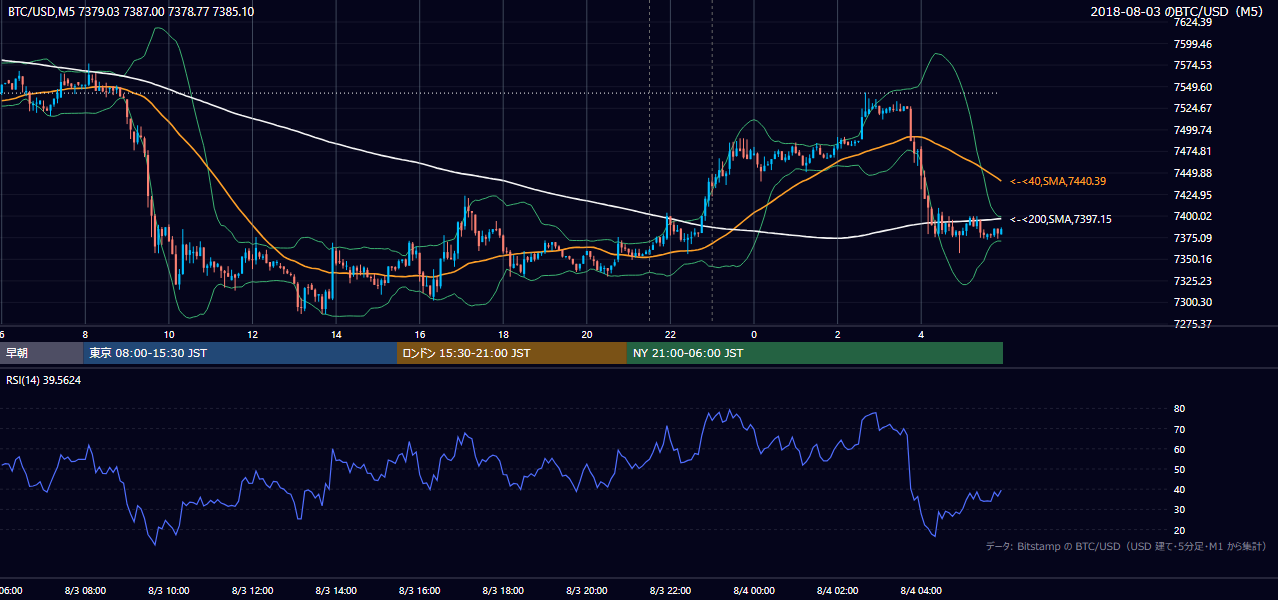Click the RSI scale label 40
Viewport: 1278px width, 600px height.
(x=1180, y=489)
